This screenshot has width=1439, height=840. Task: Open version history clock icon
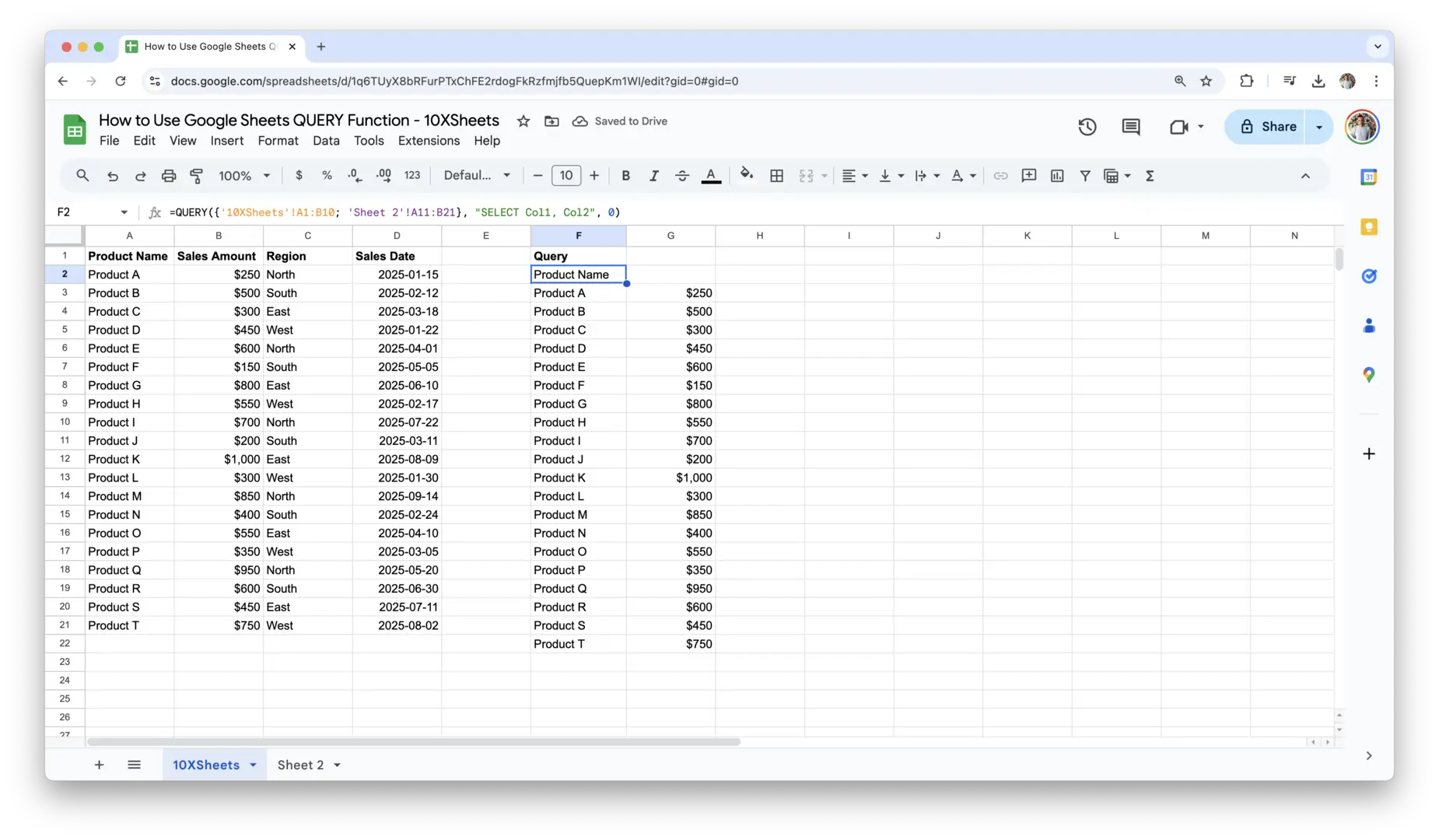tap(1087, 127)
